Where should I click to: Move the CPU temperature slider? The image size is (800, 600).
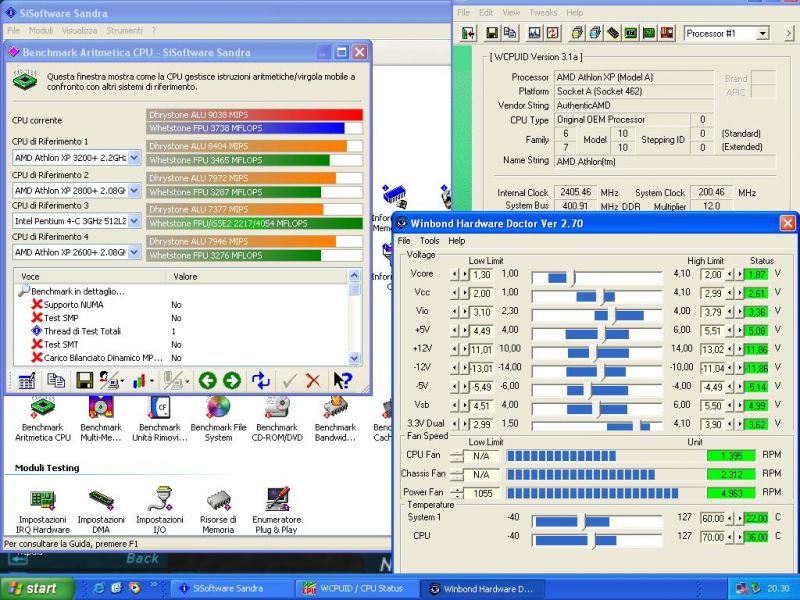[594, 540]
